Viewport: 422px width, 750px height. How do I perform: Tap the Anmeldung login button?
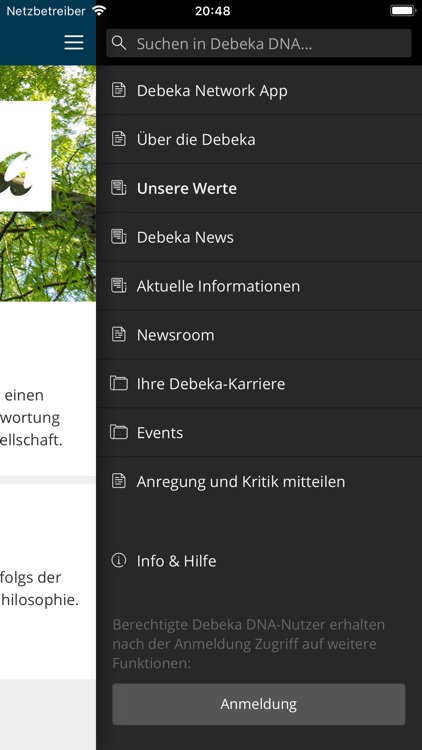pos(259,704)
